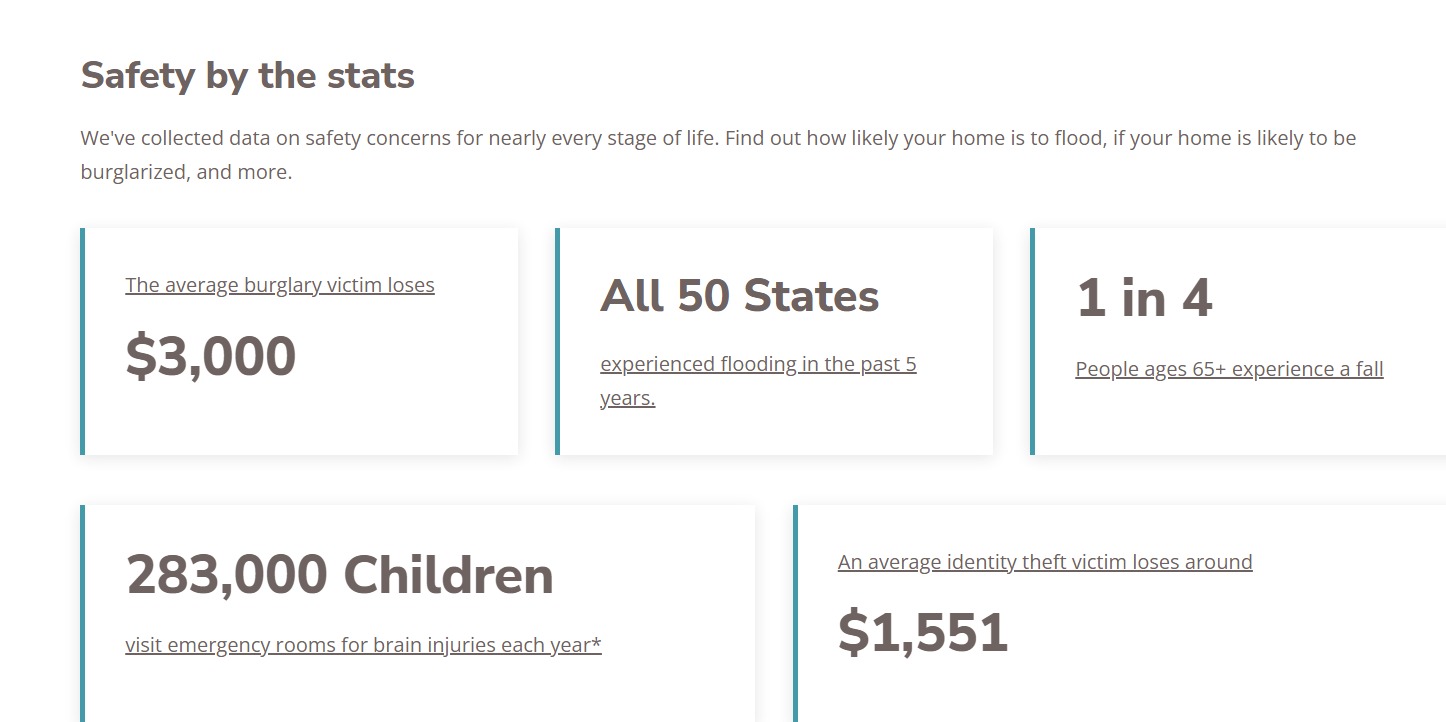Open 'experienced flooding in the past 5 years' link

(x=758, y=364)
